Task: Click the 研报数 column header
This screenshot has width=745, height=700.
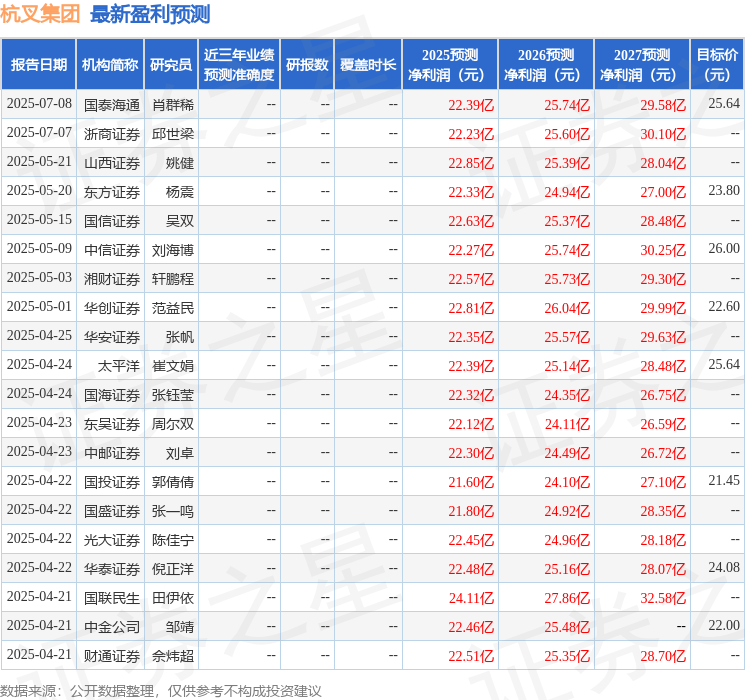Action: click(x=307, y=65)
